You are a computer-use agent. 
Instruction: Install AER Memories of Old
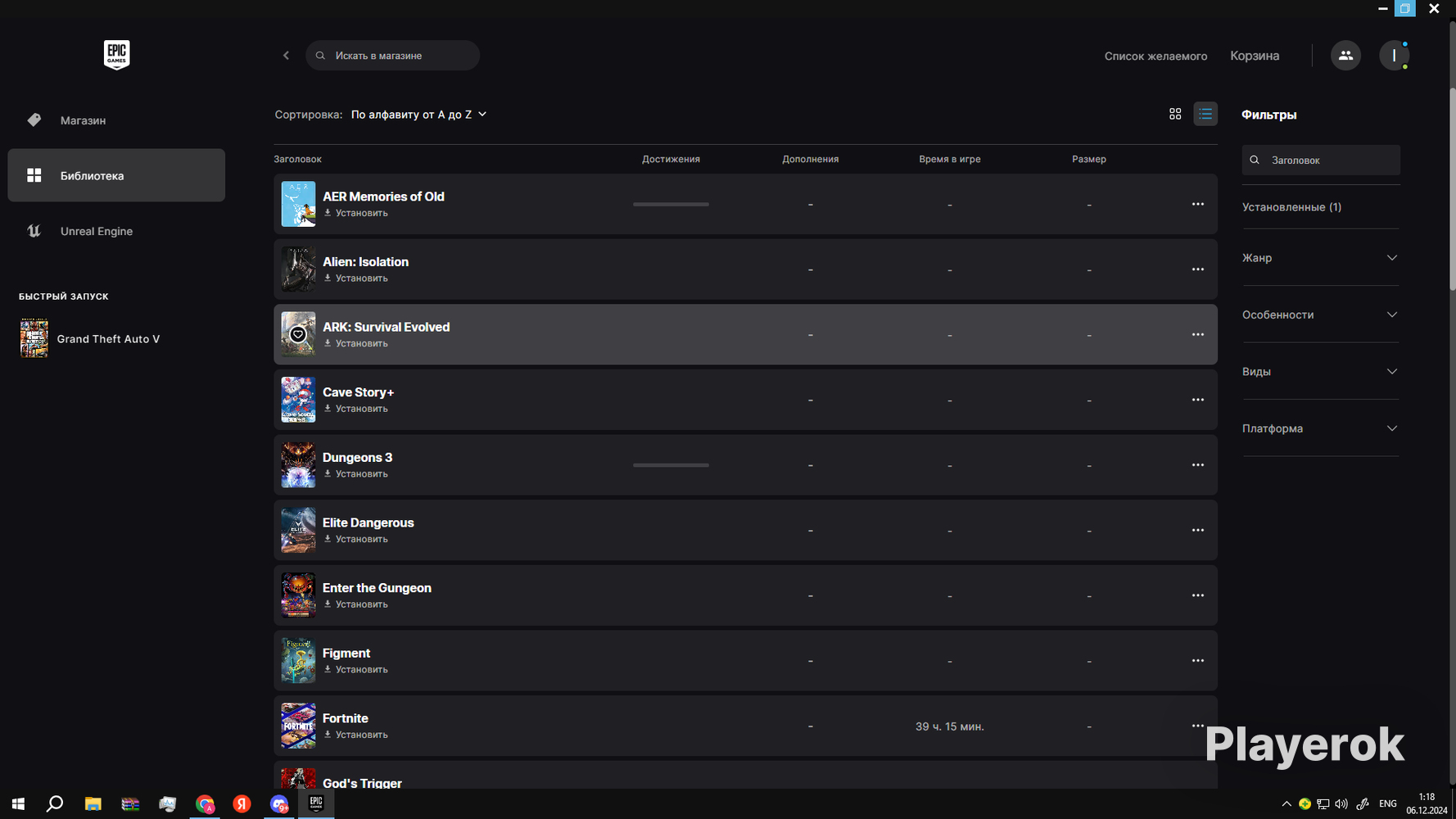click(x=356, y=213)
